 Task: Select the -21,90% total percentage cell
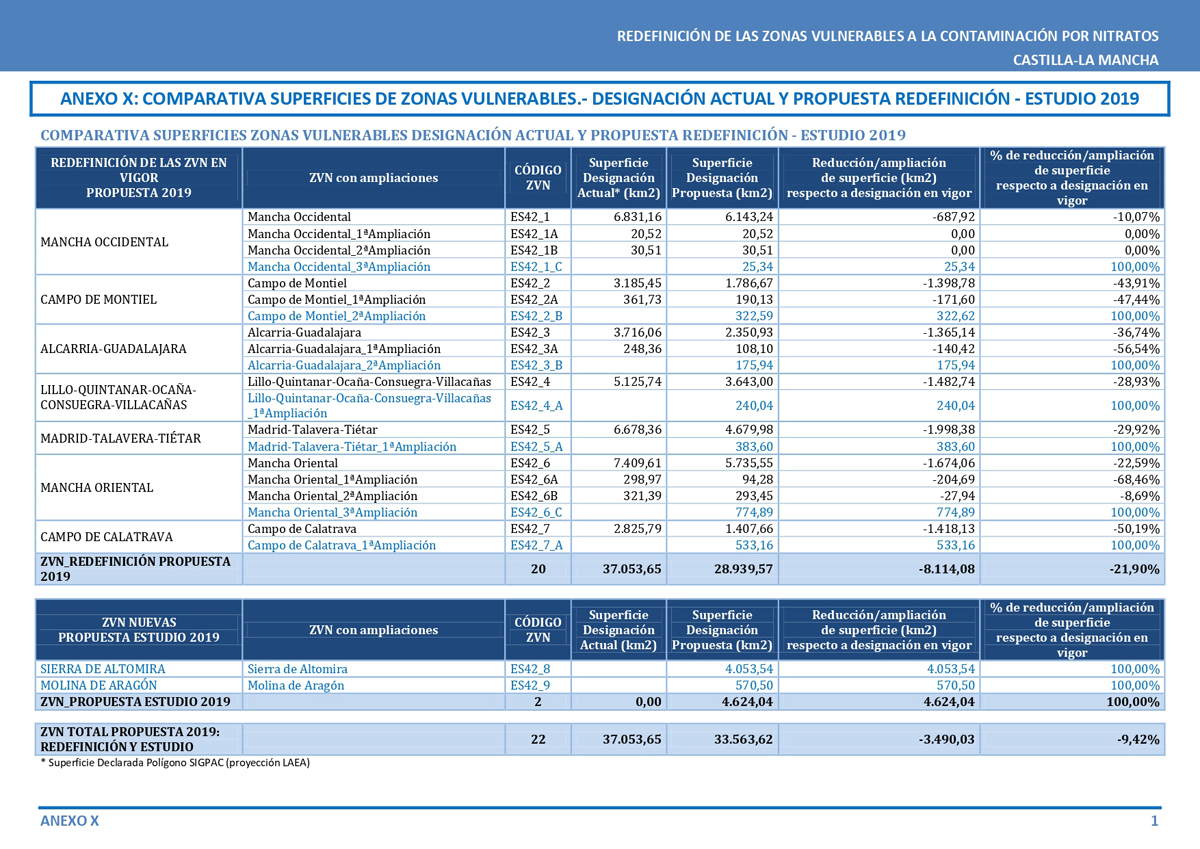pos(1130,569)
